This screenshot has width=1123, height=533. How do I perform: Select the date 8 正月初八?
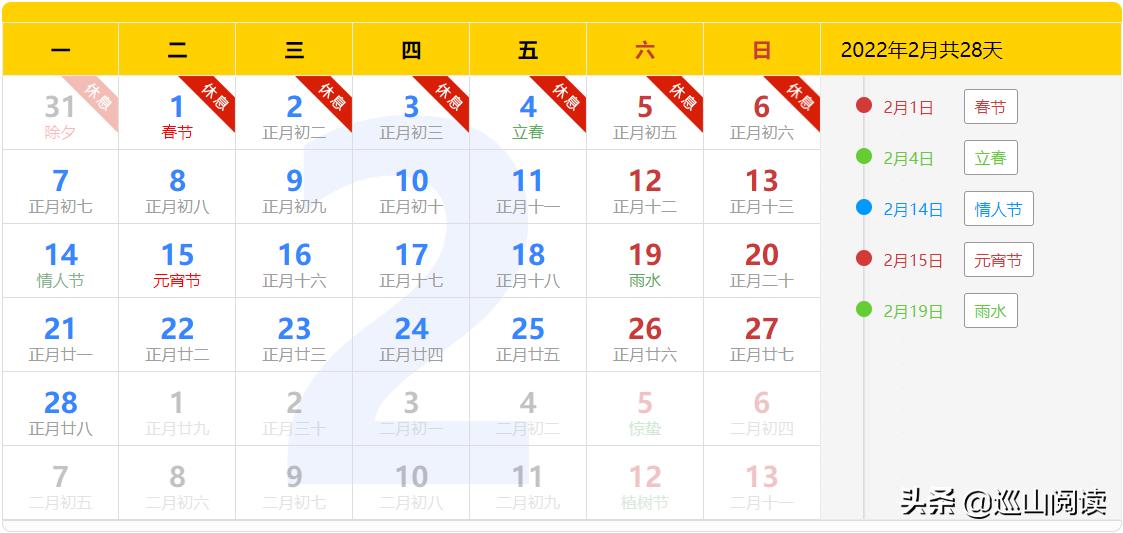(178, 187)
